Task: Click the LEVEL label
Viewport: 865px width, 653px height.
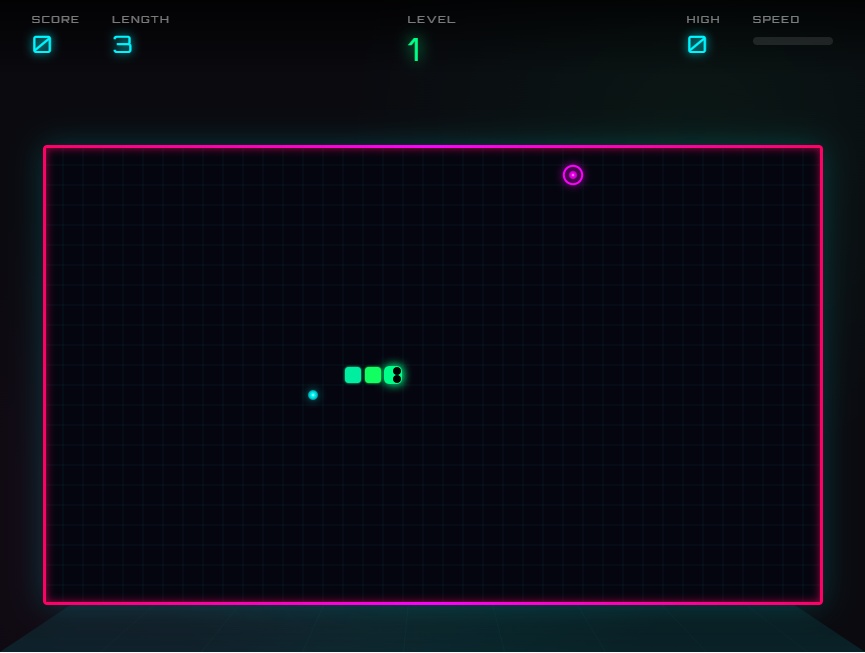Action: (x=431, y=19)
